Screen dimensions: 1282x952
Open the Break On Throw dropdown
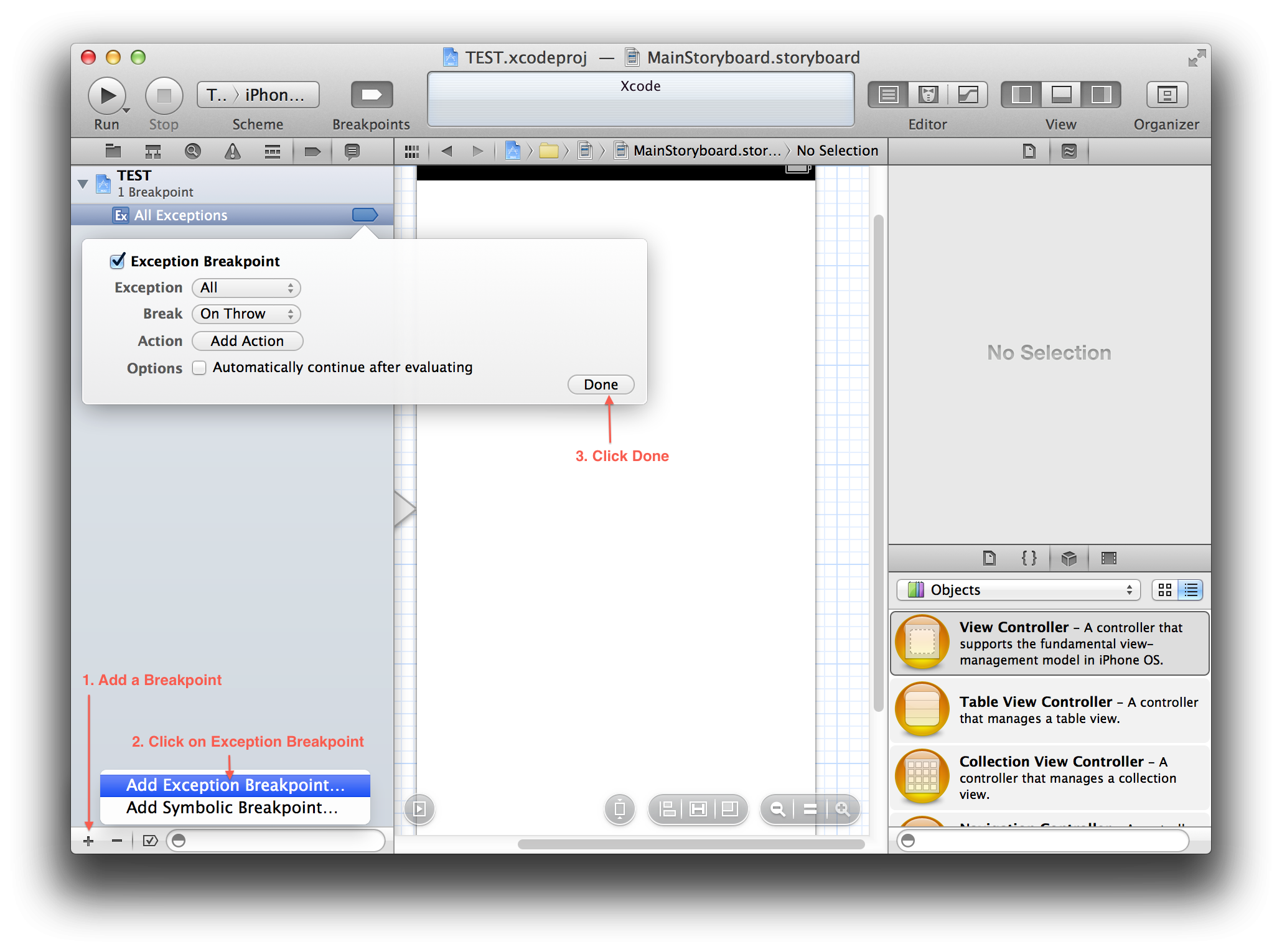[246, 314]
